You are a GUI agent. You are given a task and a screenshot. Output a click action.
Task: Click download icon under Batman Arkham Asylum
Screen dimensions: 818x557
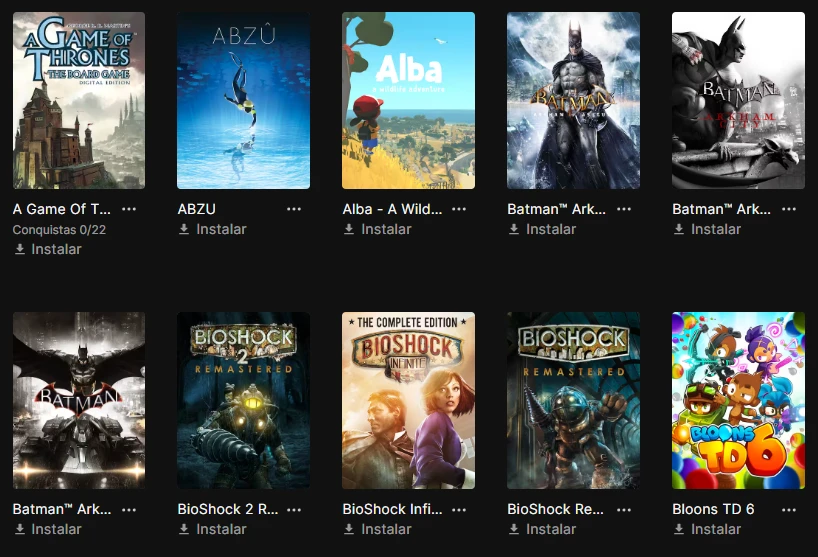[513, 229]
